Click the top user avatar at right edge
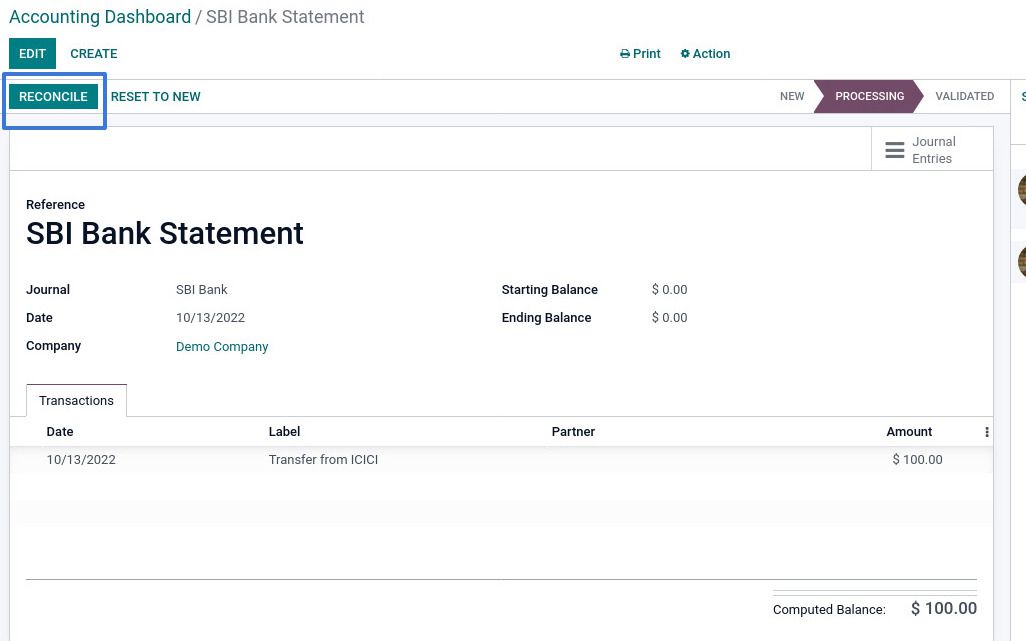Image resolution: width=1026 pixels, height=641 pixels. (1021, 189)
